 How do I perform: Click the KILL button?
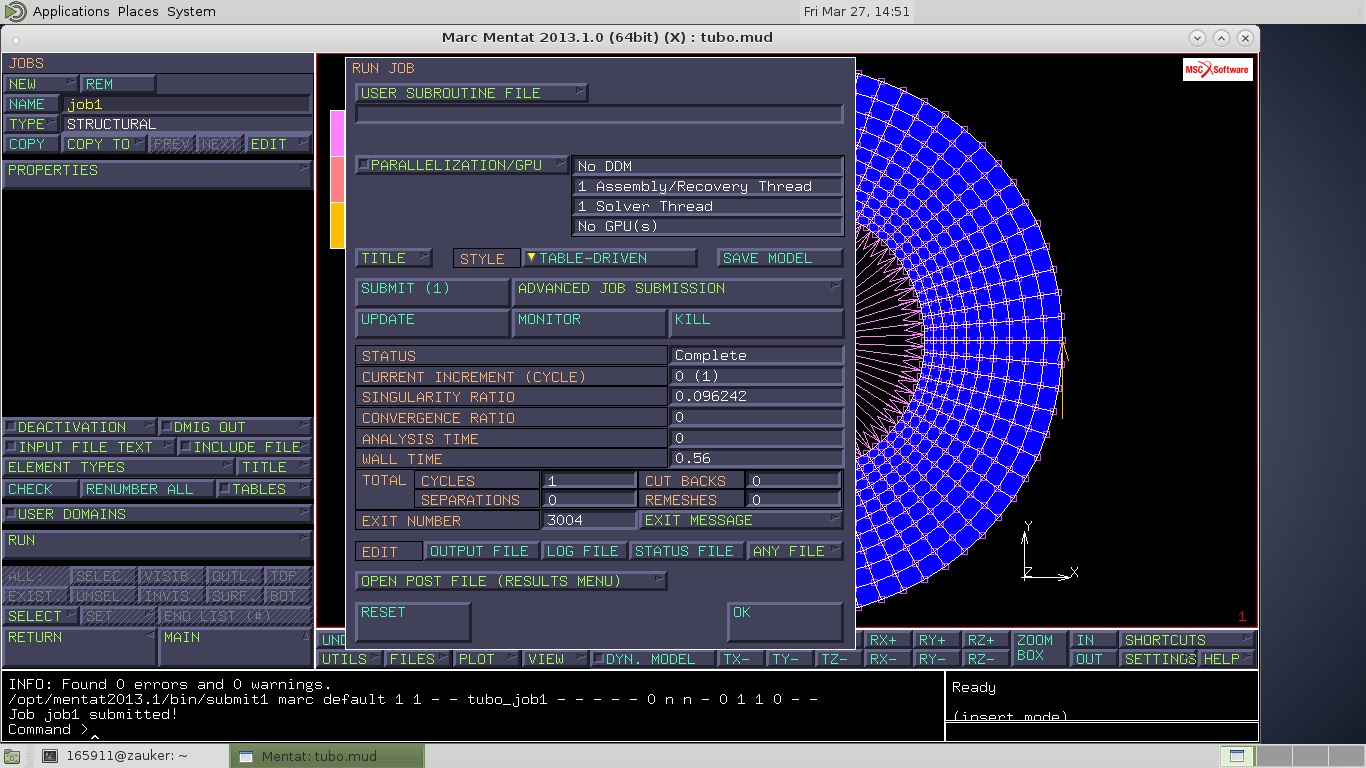756,323
